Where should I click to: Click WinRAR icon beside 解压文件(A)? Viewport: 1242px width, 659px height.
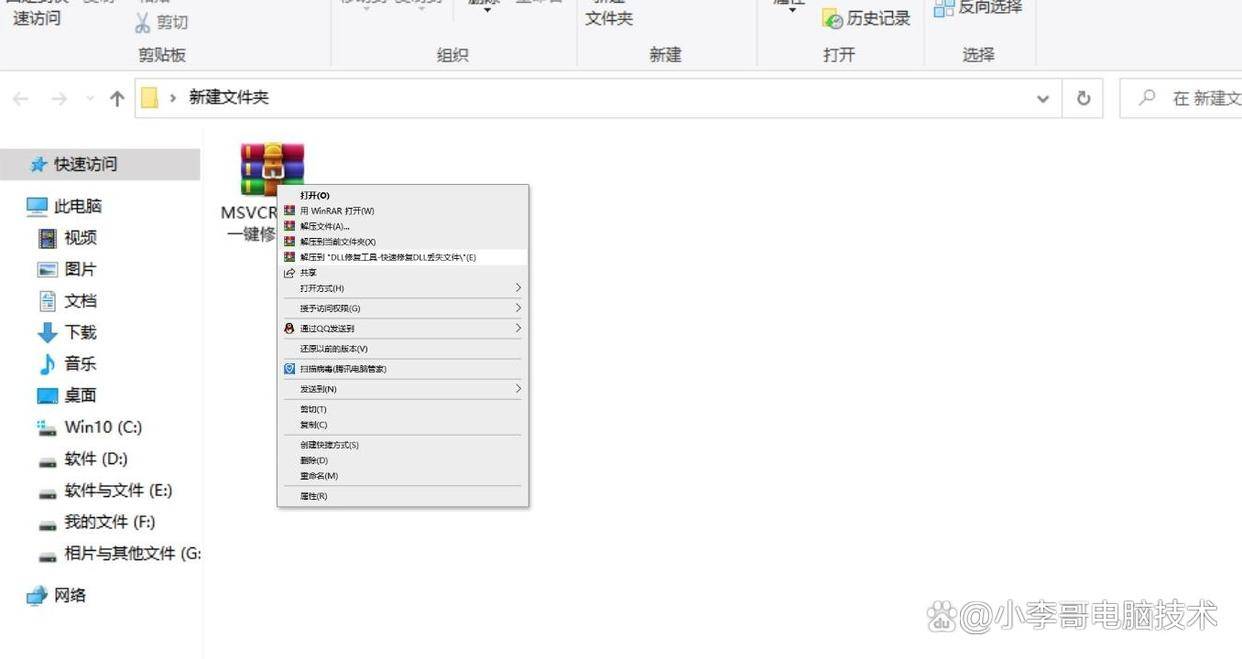point(290,226)
